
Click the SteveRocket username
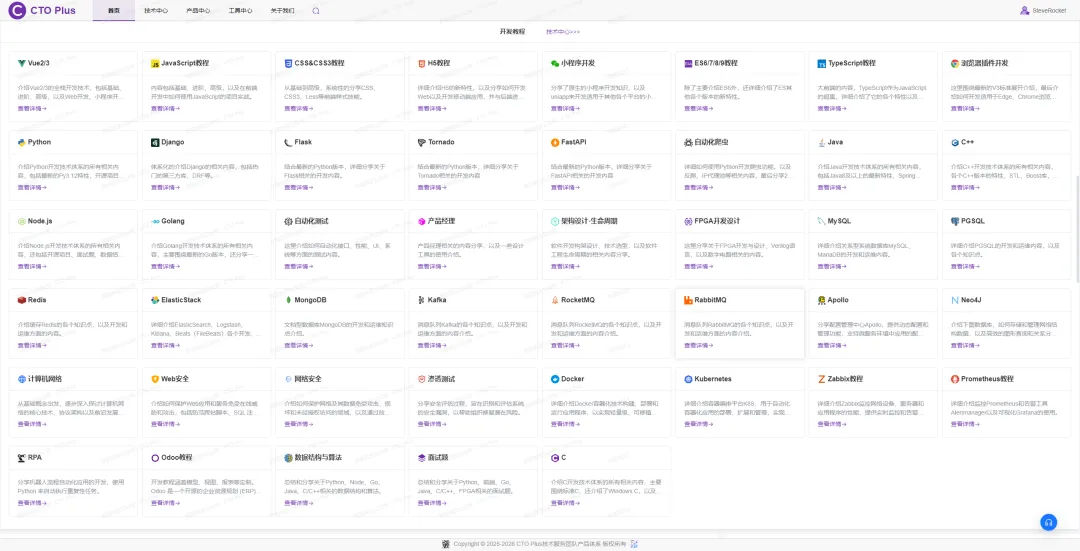pos(1049,11)
